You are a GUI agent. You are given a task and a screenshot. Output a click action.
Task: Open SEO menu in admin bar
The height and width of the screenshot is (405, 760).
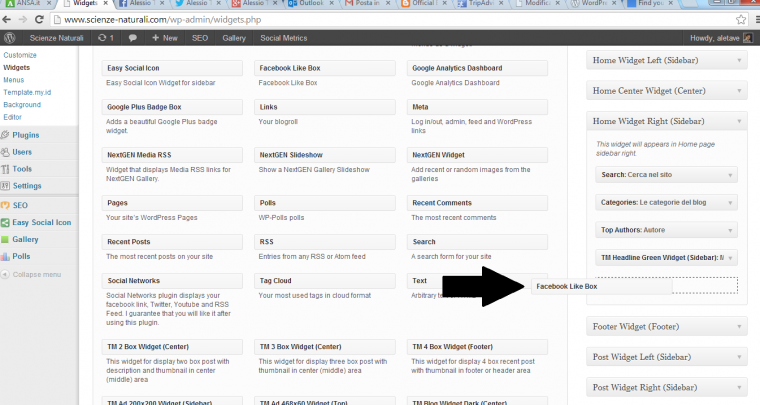pos(200,38)
